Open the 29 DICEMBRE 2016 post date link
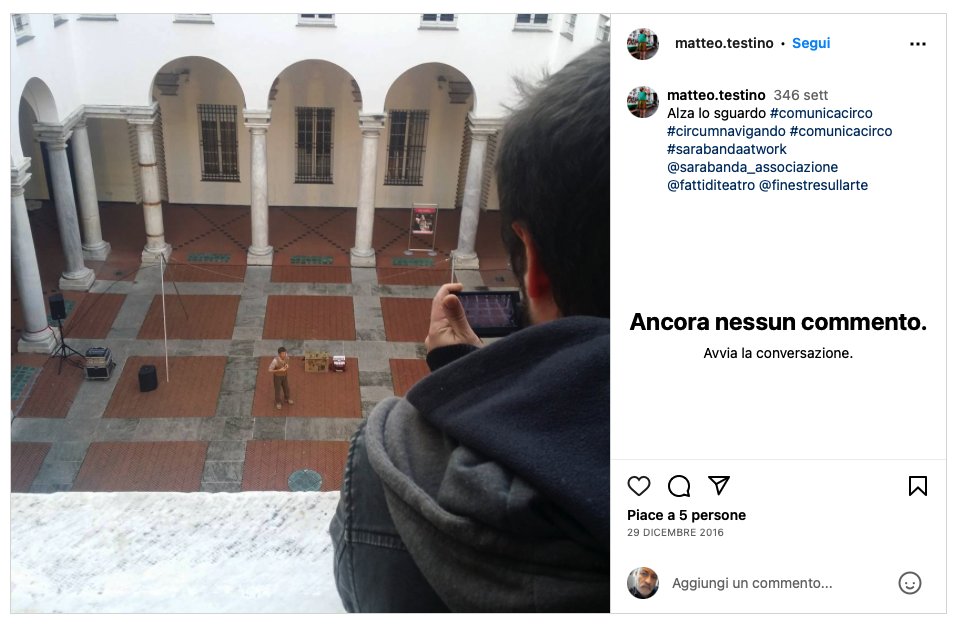This screenshot has width=955, height=629. tap(675, 532)
